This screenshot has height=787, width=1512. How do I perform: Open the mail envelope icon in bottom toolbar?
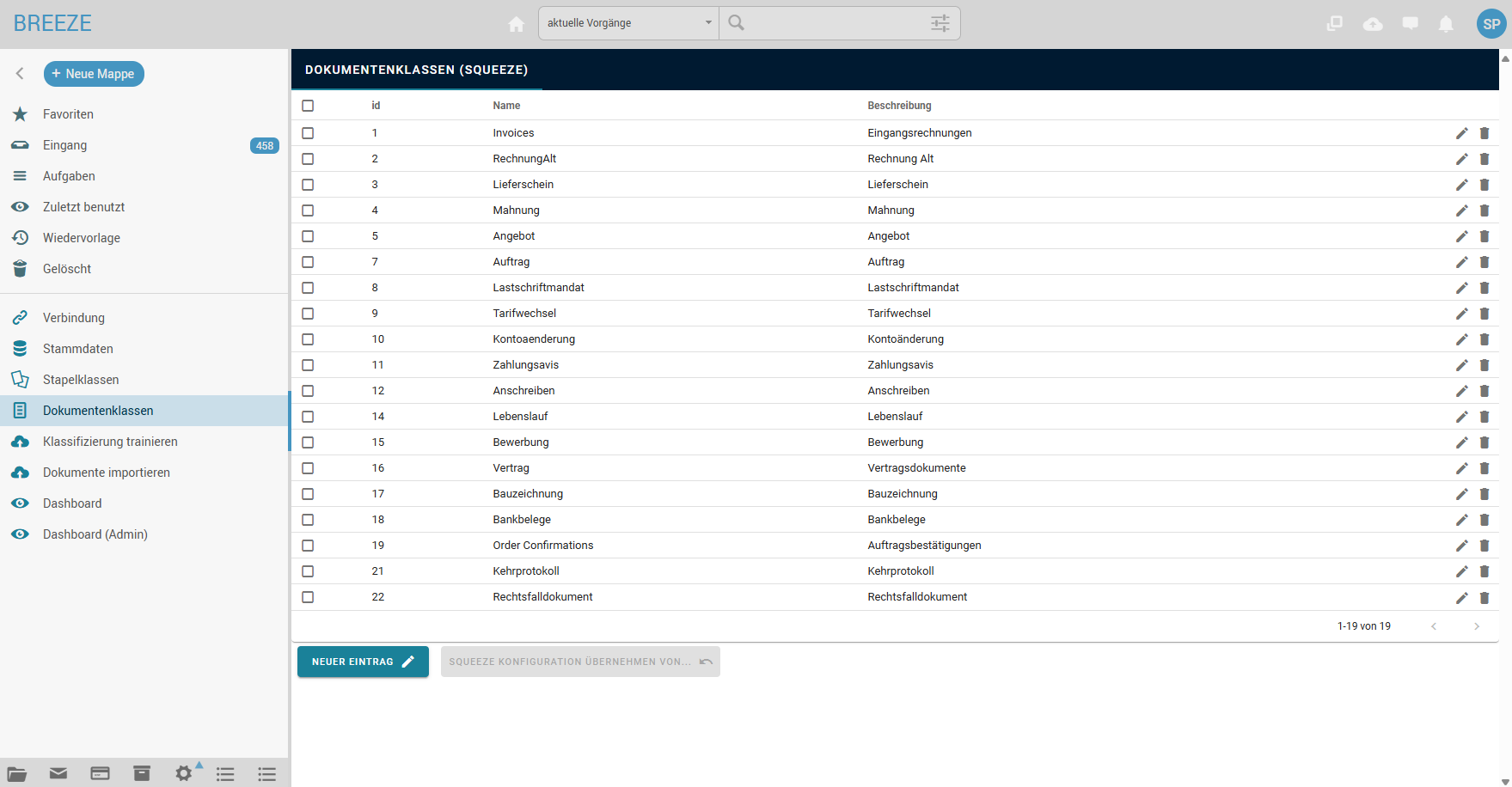(x=58, y=774)
